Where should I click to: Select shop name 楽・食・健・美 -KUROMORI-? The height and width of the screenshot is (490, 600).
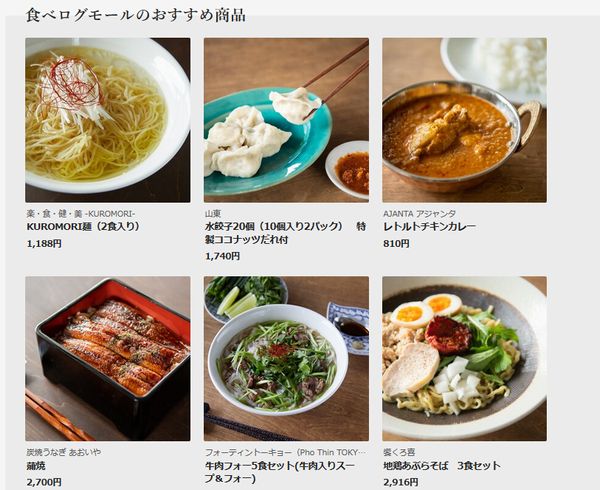[x=81, y=213]
